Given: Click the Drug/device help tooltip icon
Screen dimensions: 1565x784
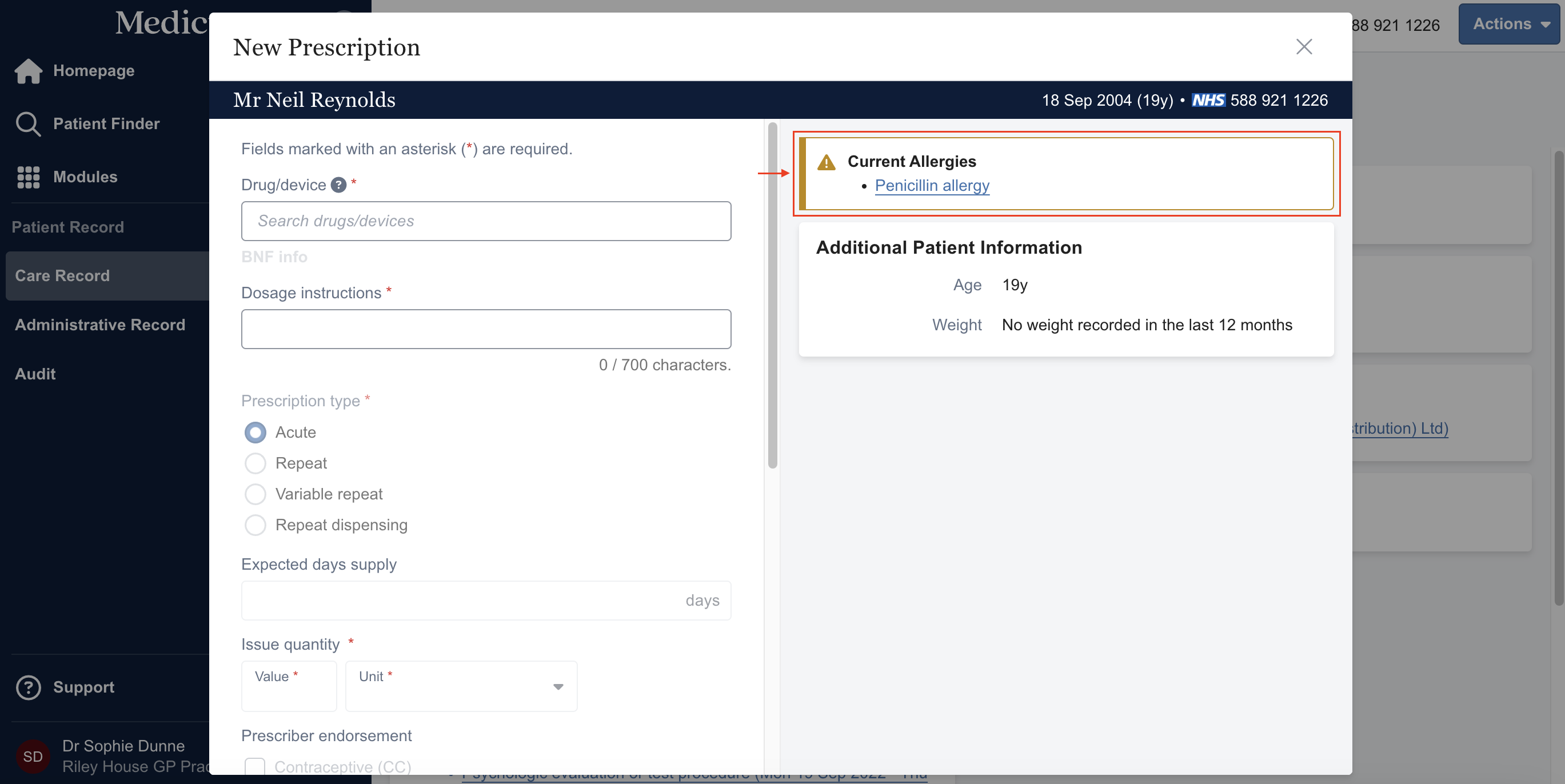Looking at the screenshot, I should click(x=338, y=185).
